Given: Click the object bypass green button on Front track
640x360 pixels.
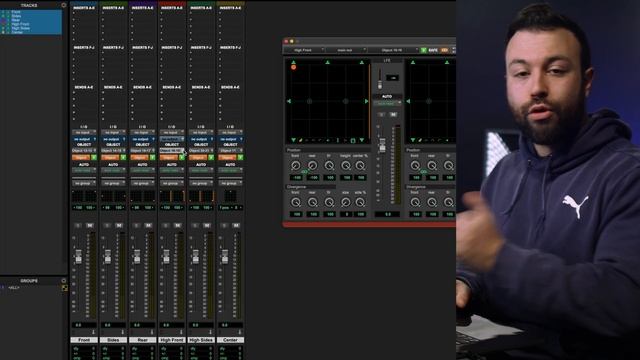Looking at the screenshot, I should pyautogui.click(x=94, y=158).
